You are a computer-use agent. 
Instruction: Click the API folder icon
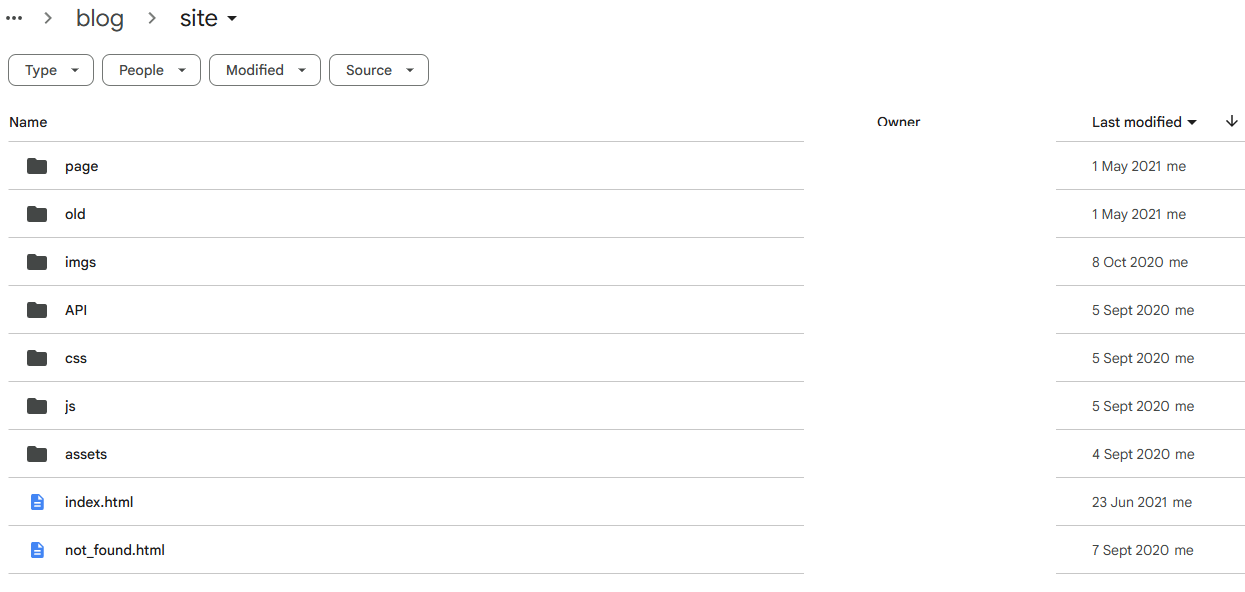click(37, 310)
